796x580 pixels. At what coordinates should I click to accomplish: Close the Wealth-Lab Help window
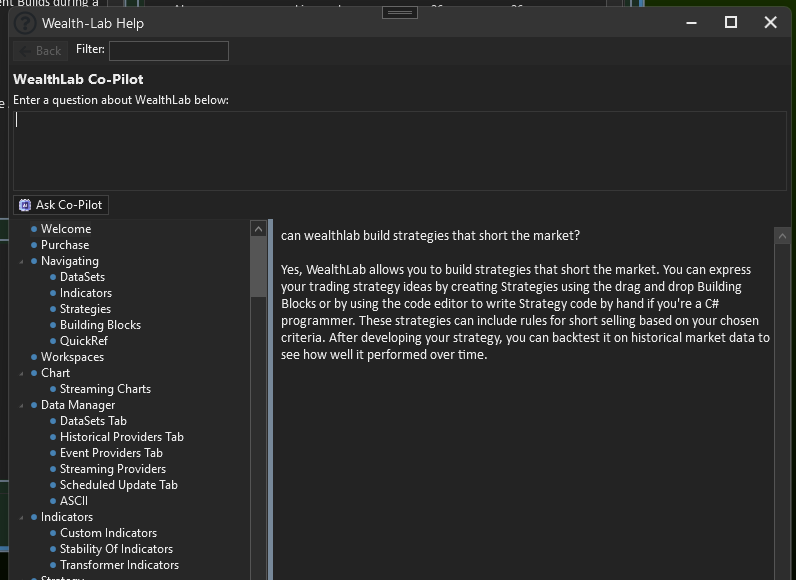point(771,22)
